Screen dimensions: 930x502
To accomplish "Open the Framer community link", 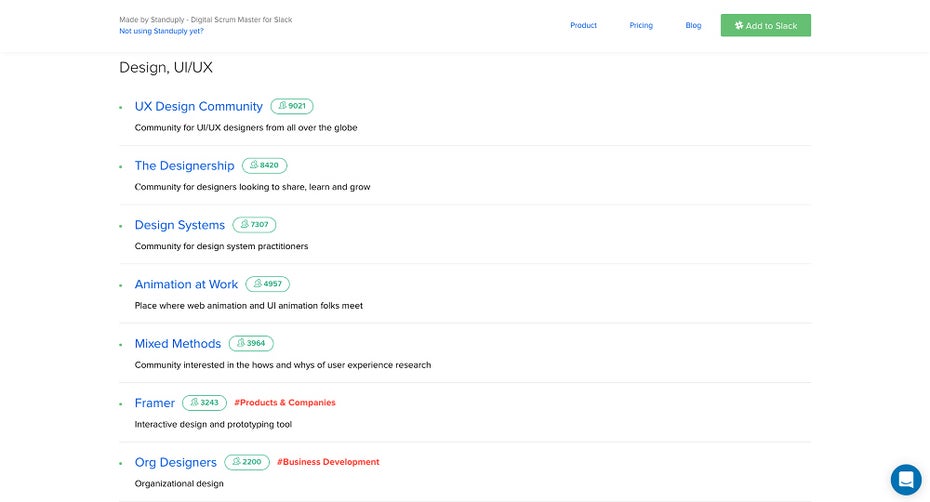I will (155, 403).
